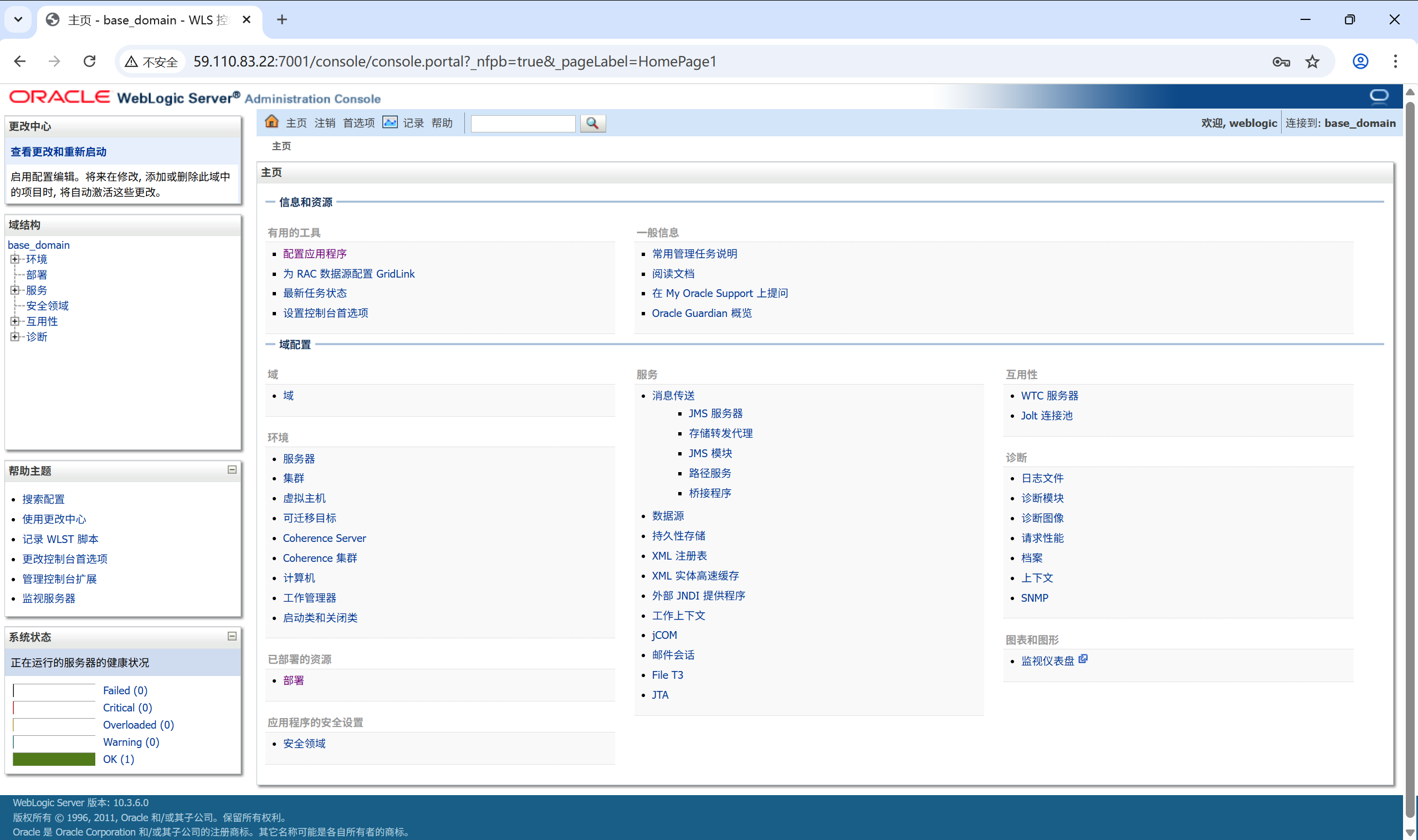
Task: Open 搜索配置 help topic
Action: pyautogui.click(x=44, y=499)
